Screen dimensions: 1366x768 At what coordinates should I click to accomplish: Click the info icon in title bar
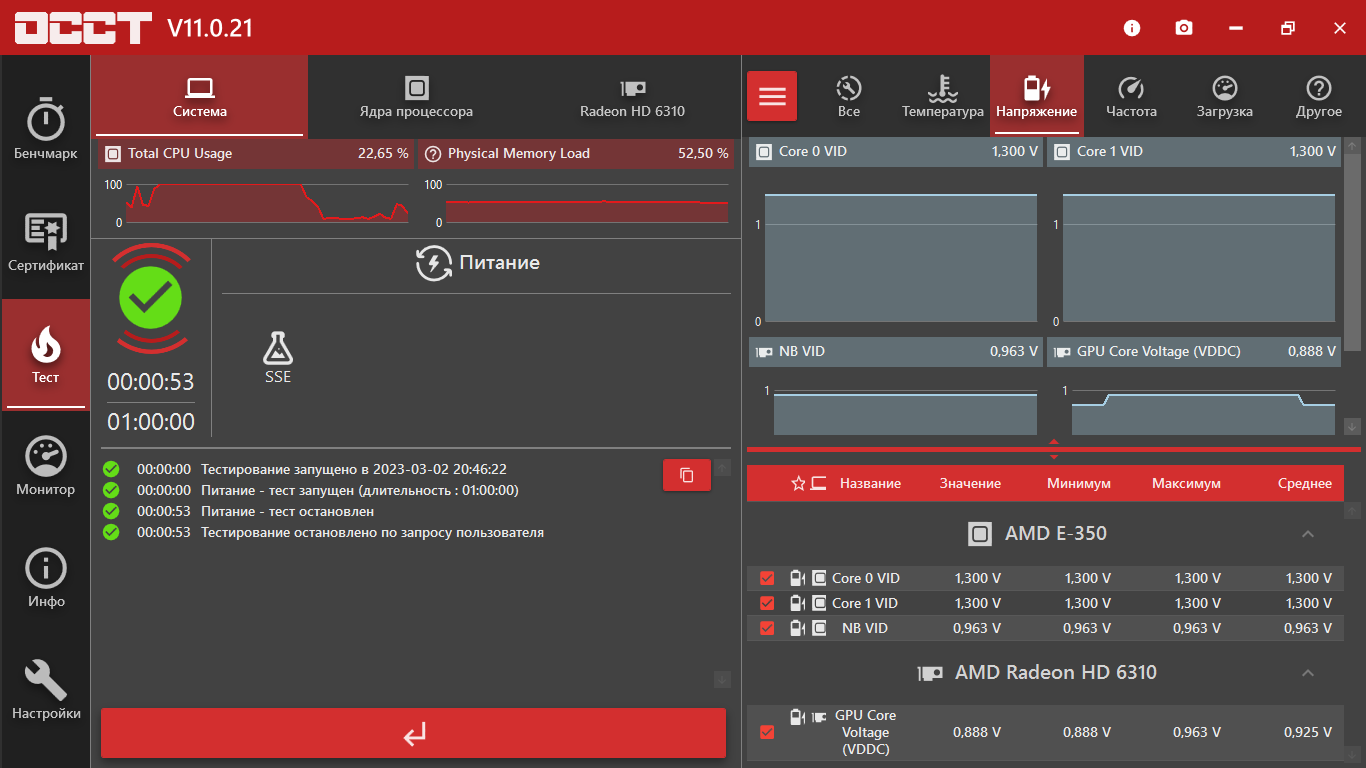coord(1132,28)
